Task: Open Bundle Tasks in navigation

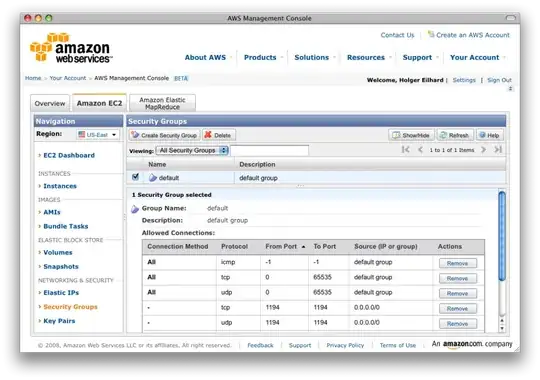Action: 66,226
